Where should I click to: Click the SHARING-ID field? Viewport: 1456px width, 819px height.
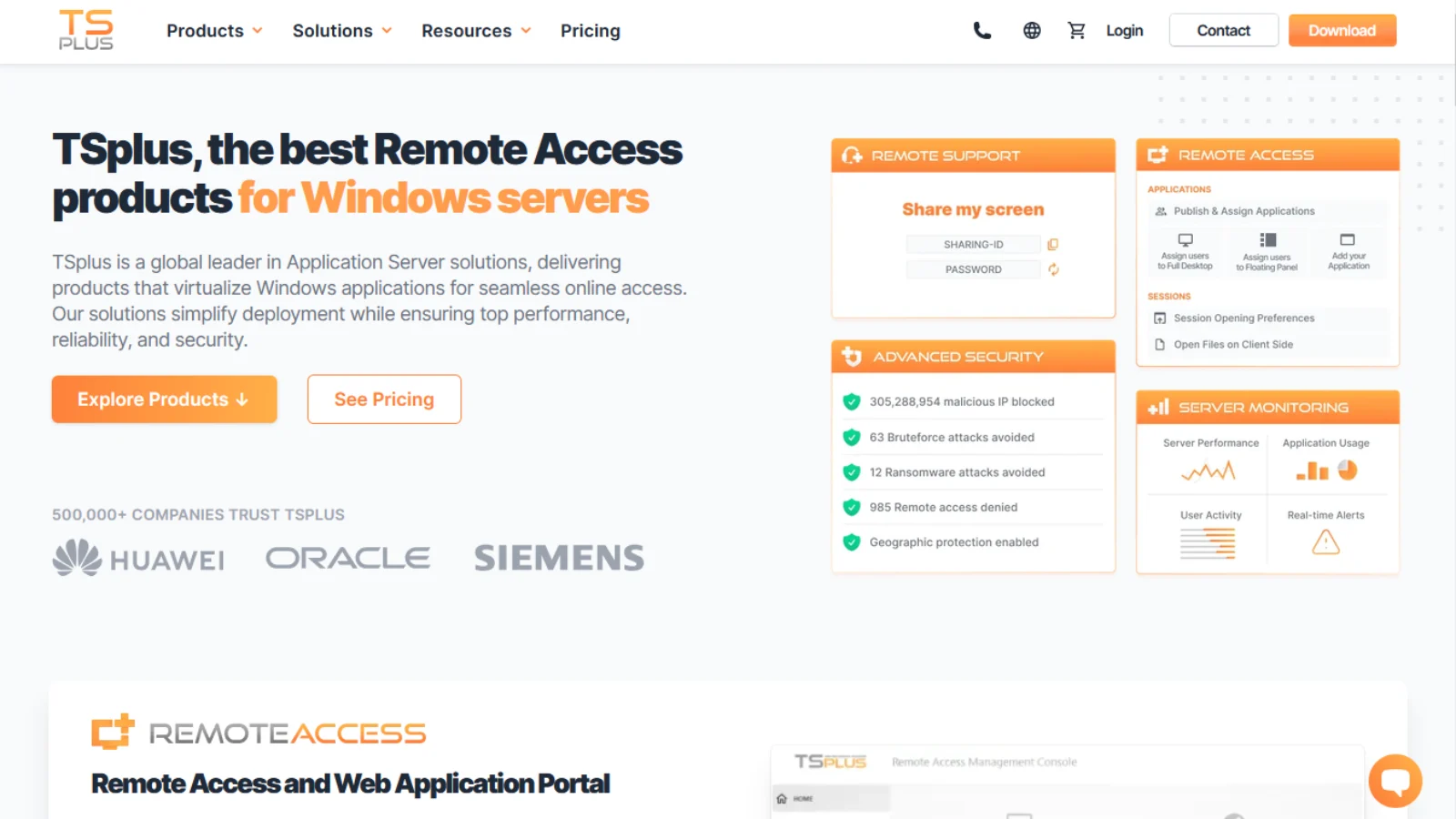tap(973, 244)
